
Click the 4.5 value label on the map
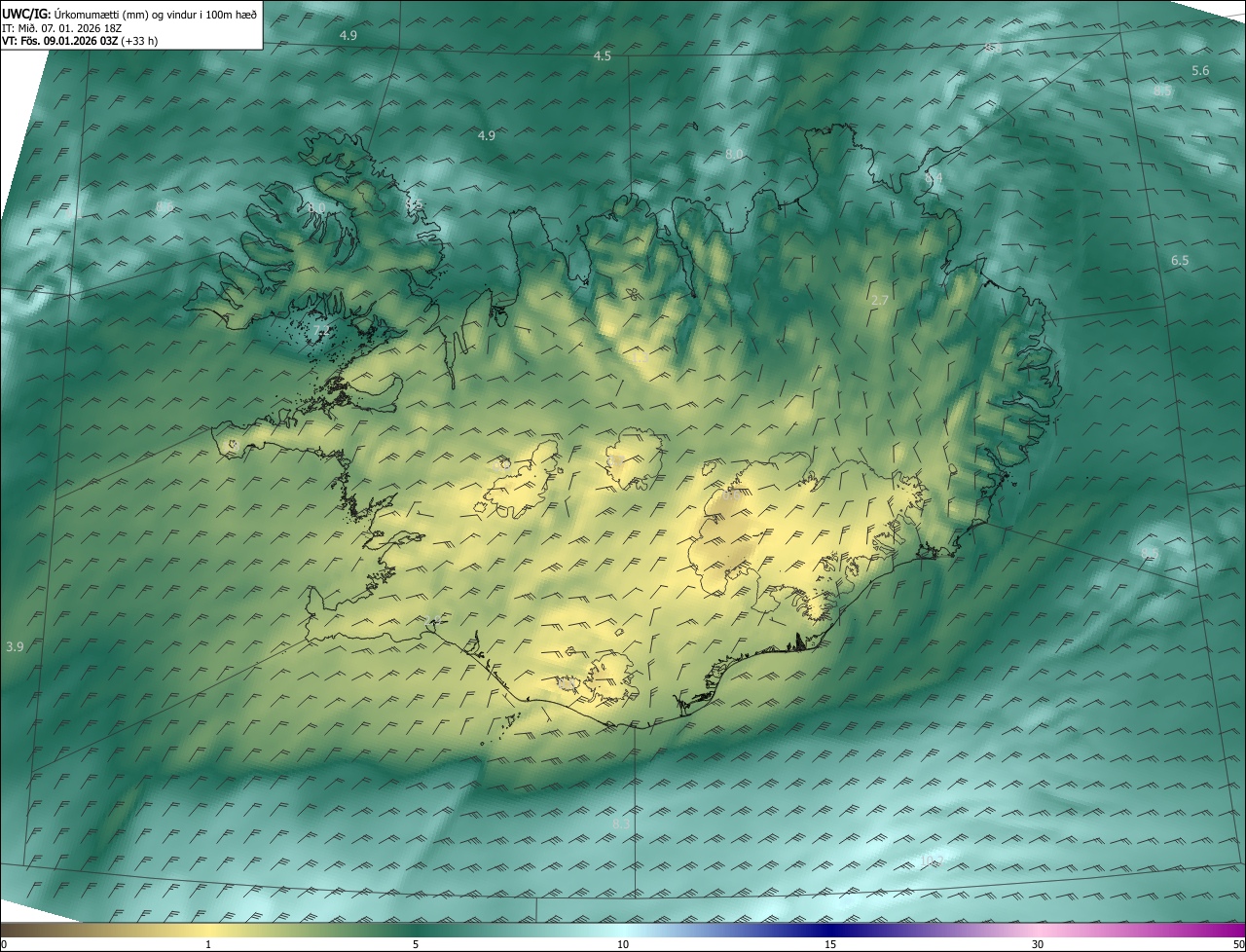click(603, 56)
